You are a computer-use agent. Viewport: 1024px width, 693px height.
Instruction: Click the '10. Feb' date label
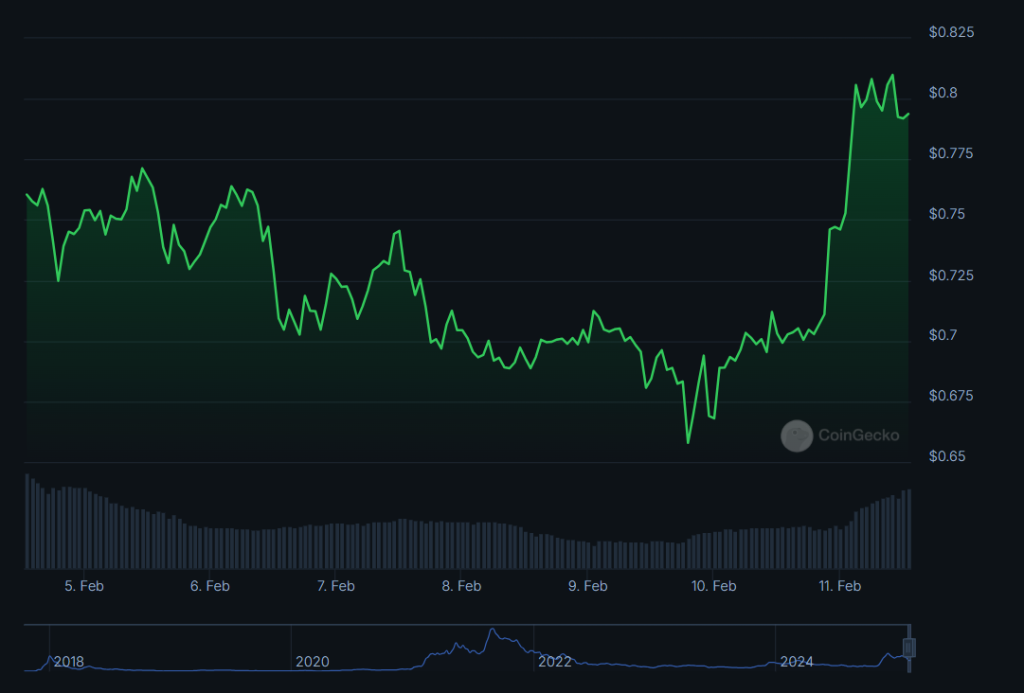coord(714,586)
